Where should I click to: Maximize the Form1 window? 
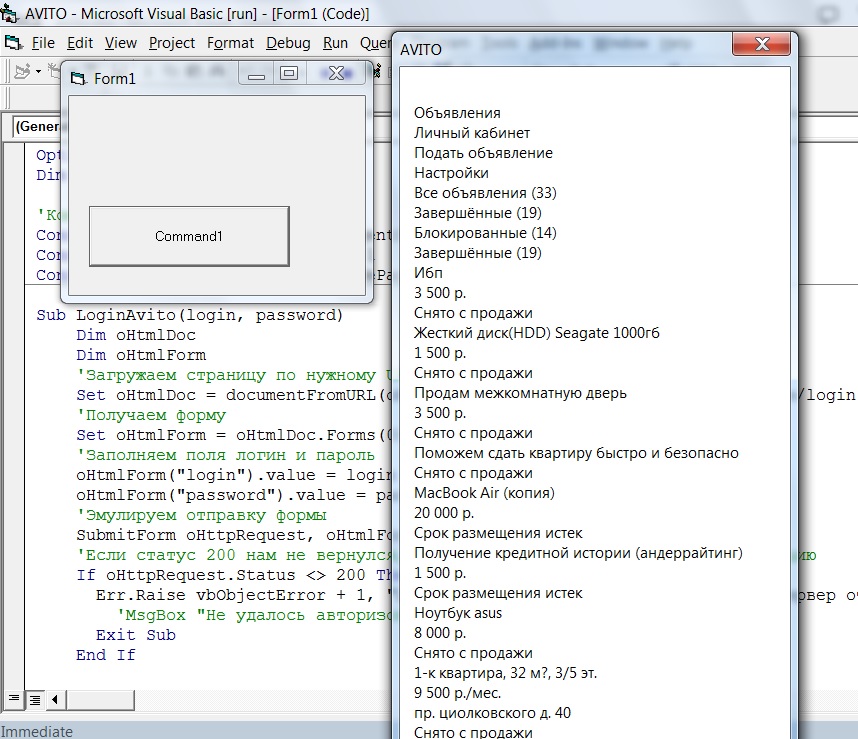click(x=289, y=74)
